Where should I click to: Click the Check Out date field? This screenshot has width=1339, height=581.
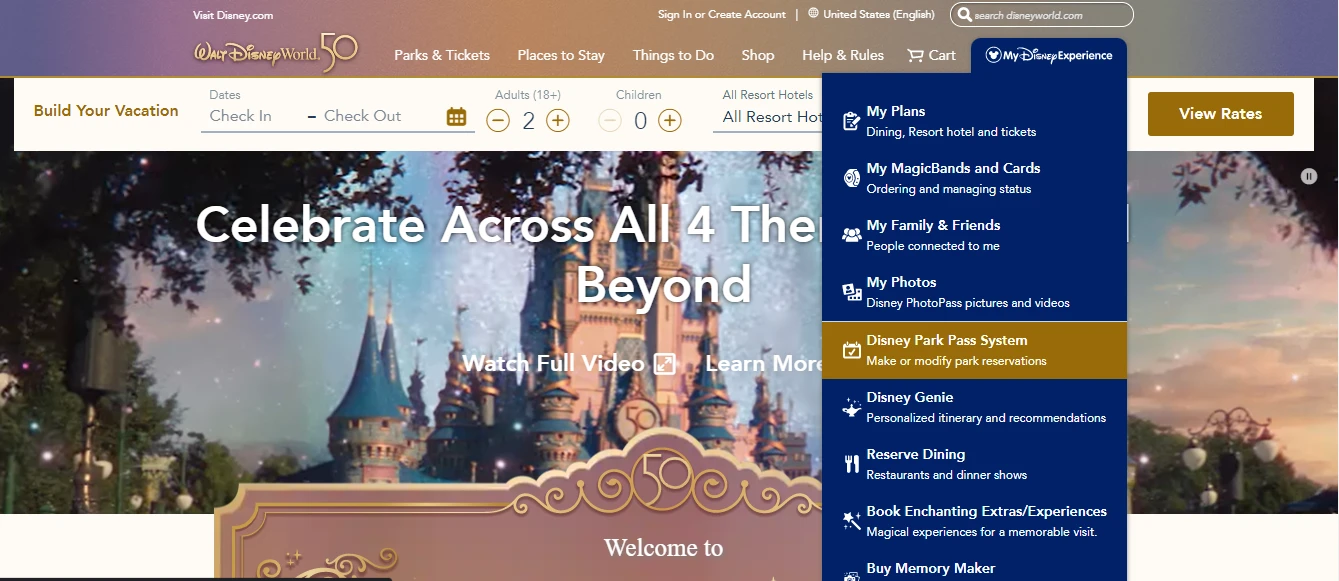pyautogui.click(x=380, y=116)
